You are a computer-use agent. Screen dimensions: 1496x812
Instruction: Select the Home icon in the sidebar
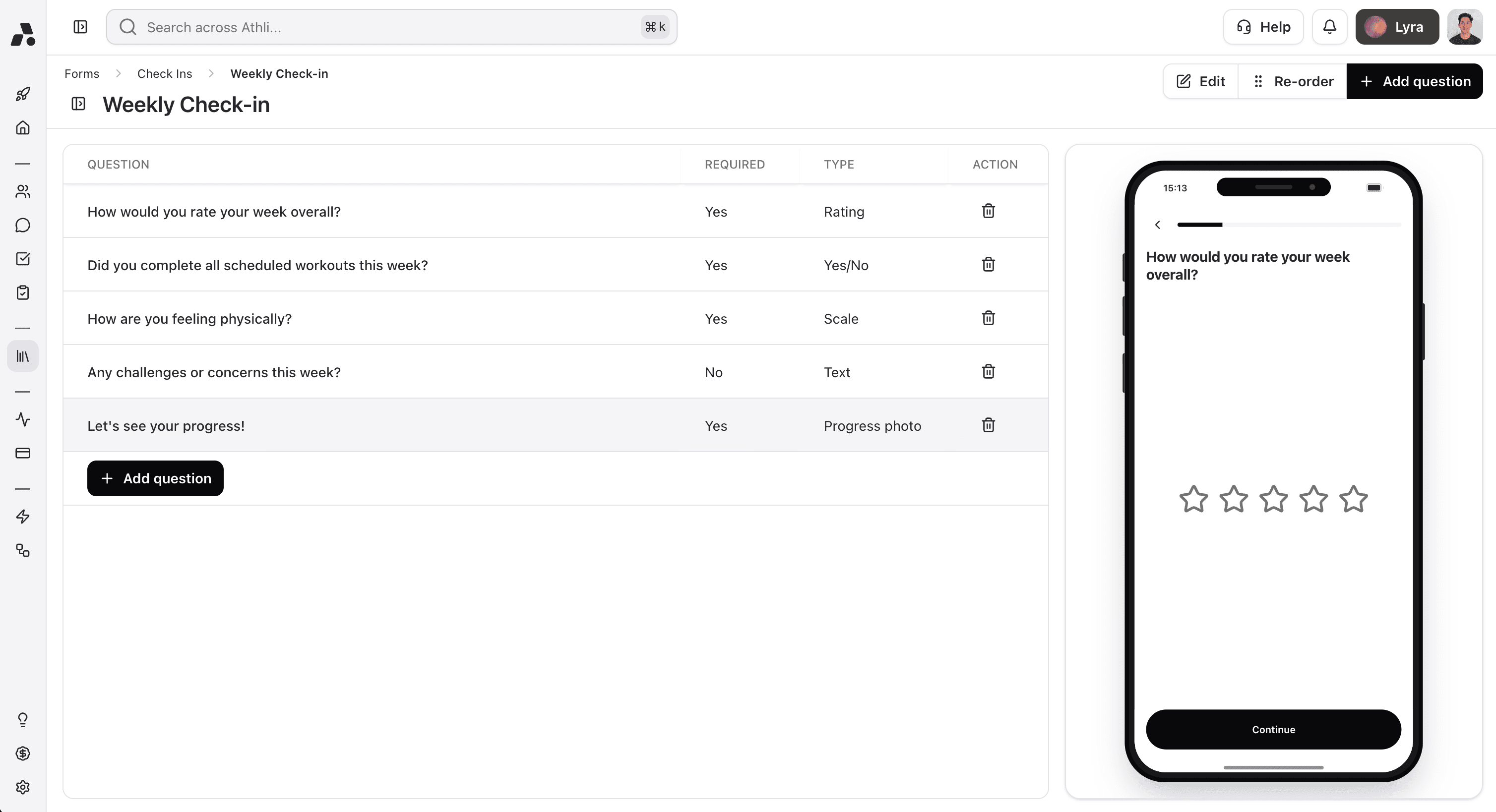click(x=23, y=128)
